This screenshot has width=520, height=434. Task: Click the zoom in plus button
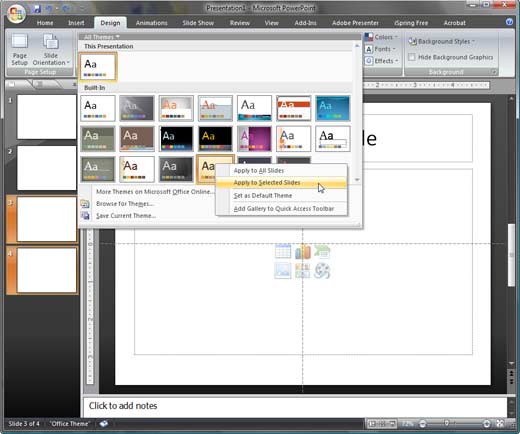pyautogui.click(x=487, y=424)
